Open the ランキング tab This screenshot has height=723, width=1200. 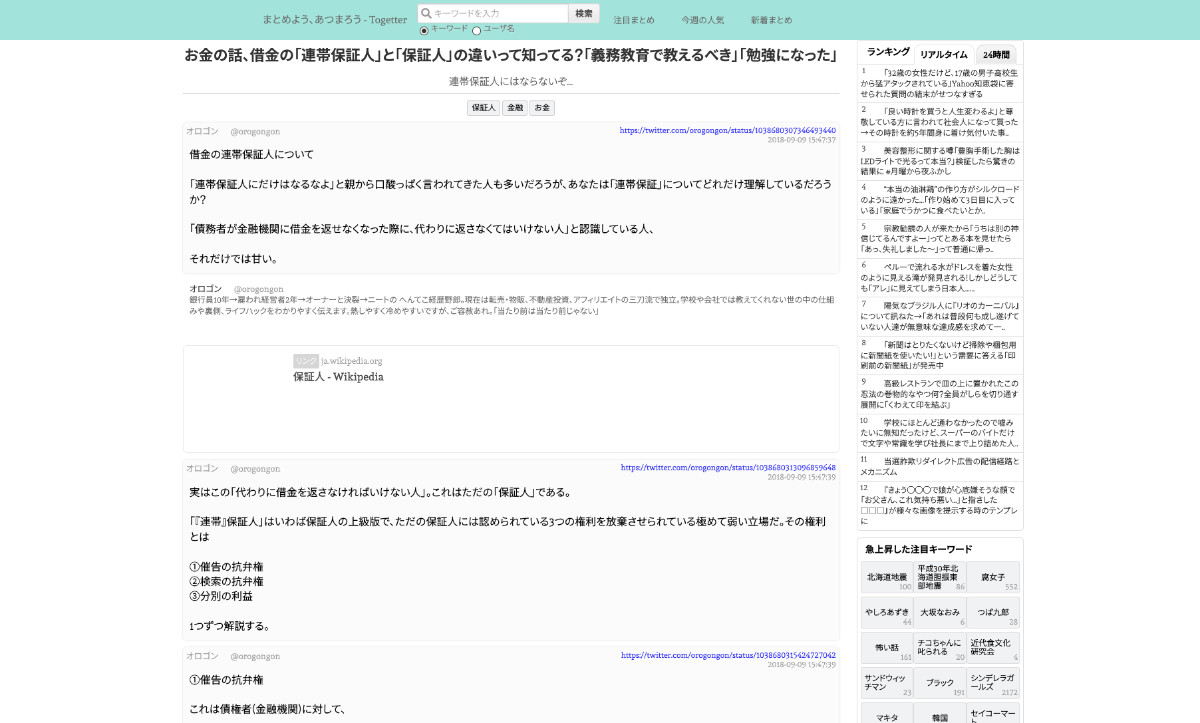click(x=888, y=53)
